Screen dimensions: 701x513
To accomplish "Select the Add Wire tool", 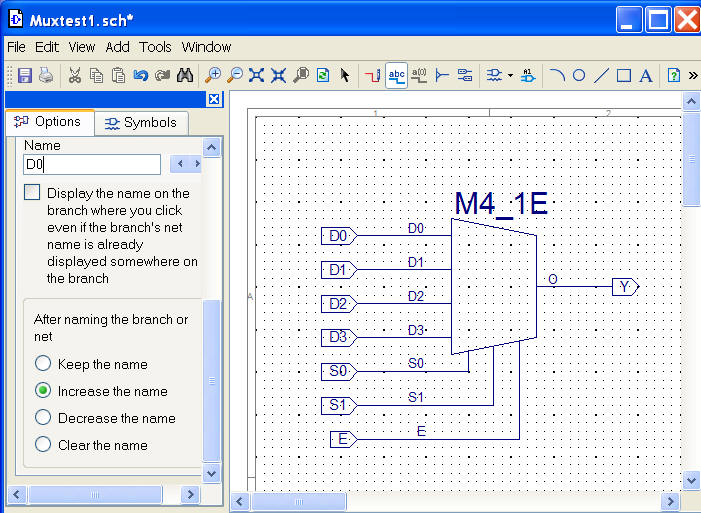I will pos(372,75).
